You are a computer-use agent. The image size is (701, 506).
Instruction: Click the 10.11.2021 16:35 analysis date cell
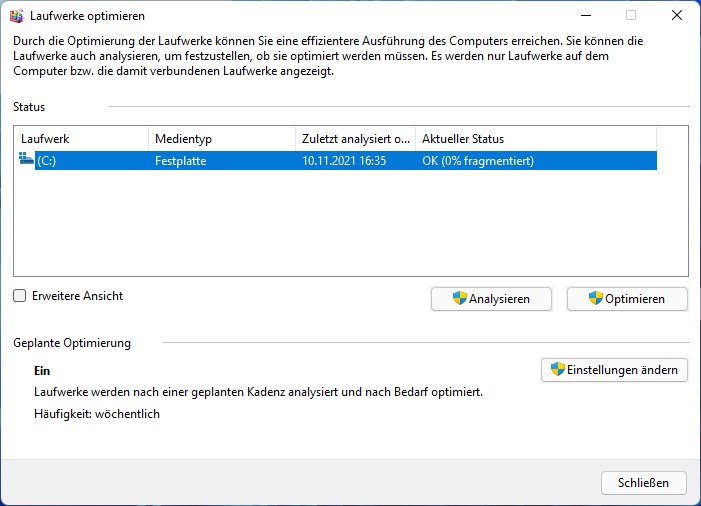coord(344,160)
